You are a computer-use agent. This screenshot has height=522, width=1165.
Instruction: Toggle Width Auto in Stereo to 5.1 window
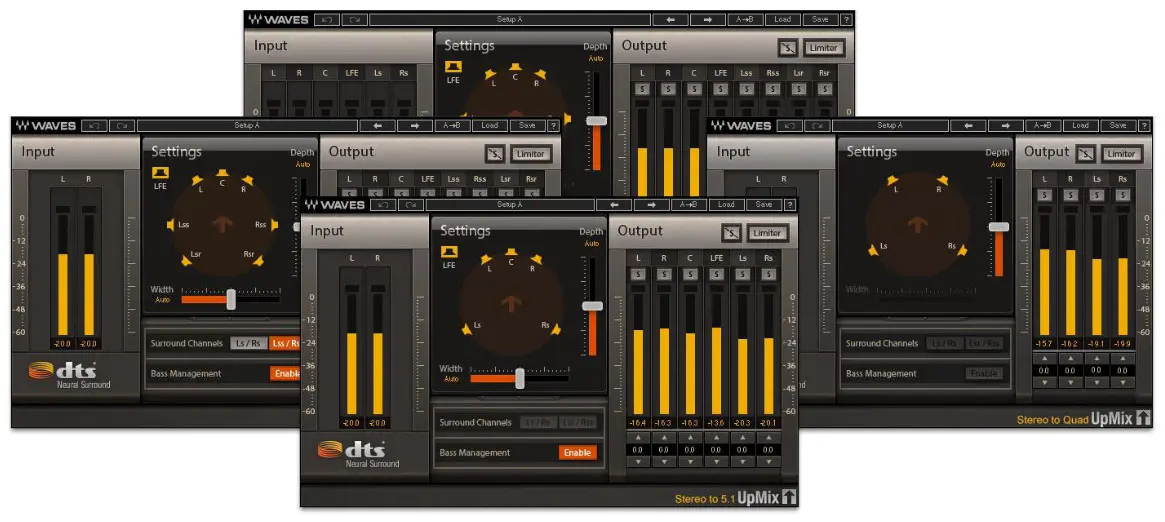click(x=452, y=379)
